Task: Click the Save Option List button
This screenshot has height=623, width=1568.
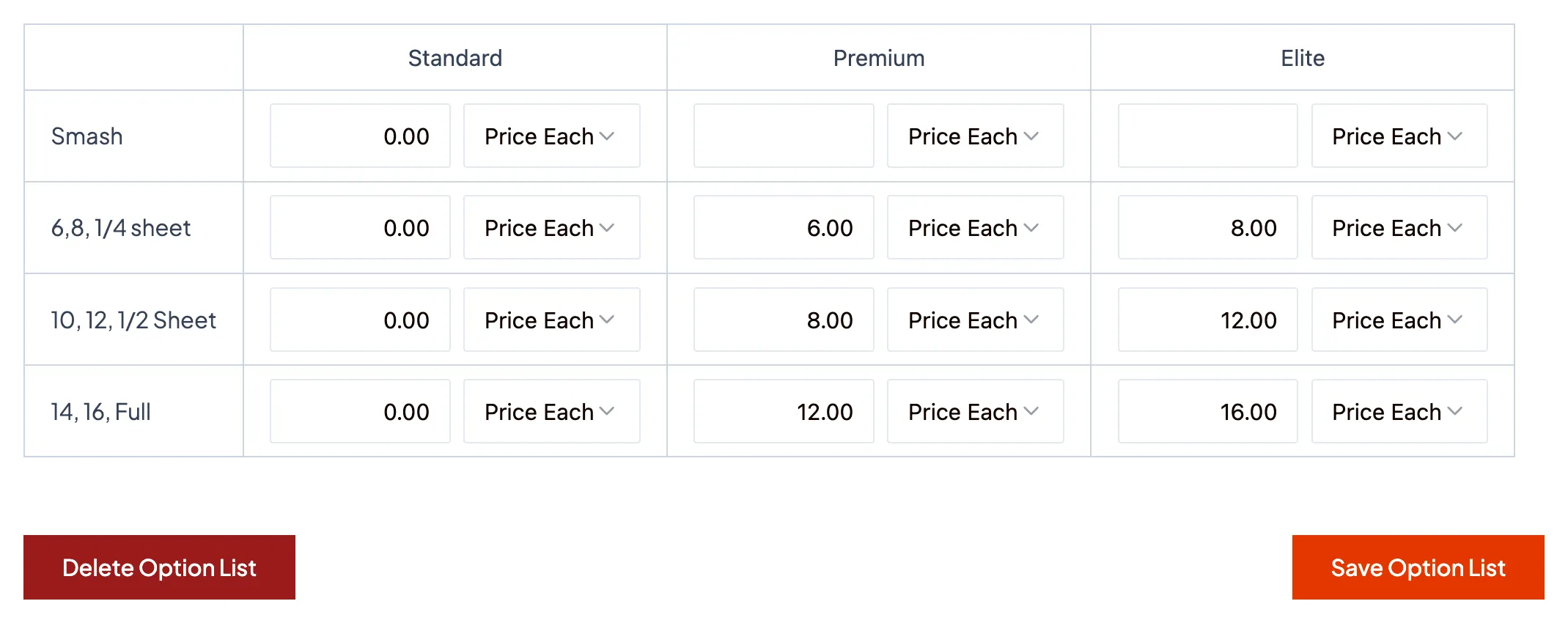Action: pos(1417,567)
